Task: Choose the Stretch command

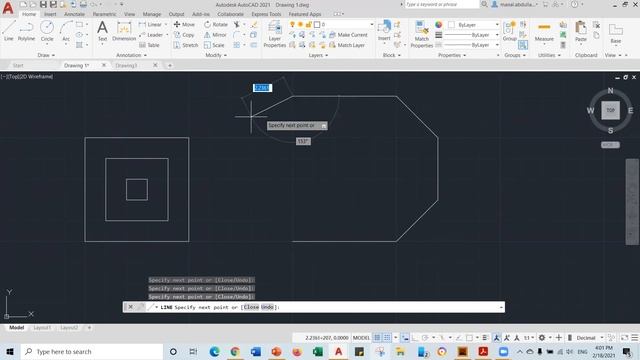Action: (x=186, y=45)
